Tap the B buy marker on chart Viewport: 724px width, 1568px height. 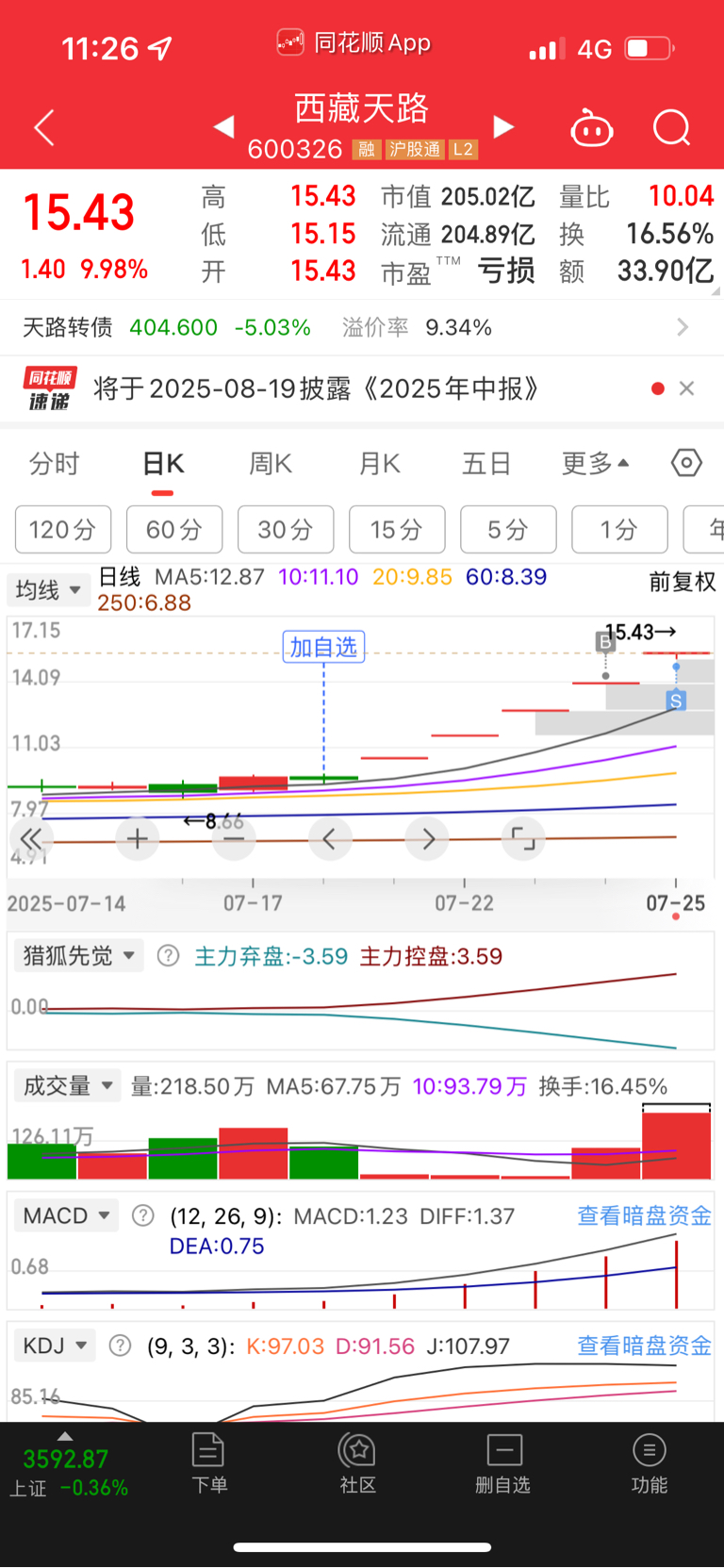(x=605, y=642)
